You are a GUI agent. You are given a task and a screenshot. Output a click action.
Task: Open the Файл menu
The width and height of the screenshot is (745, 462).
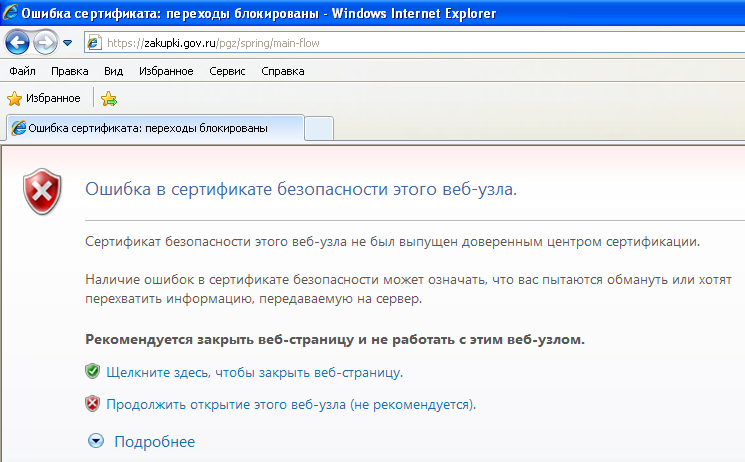point(22,71)
